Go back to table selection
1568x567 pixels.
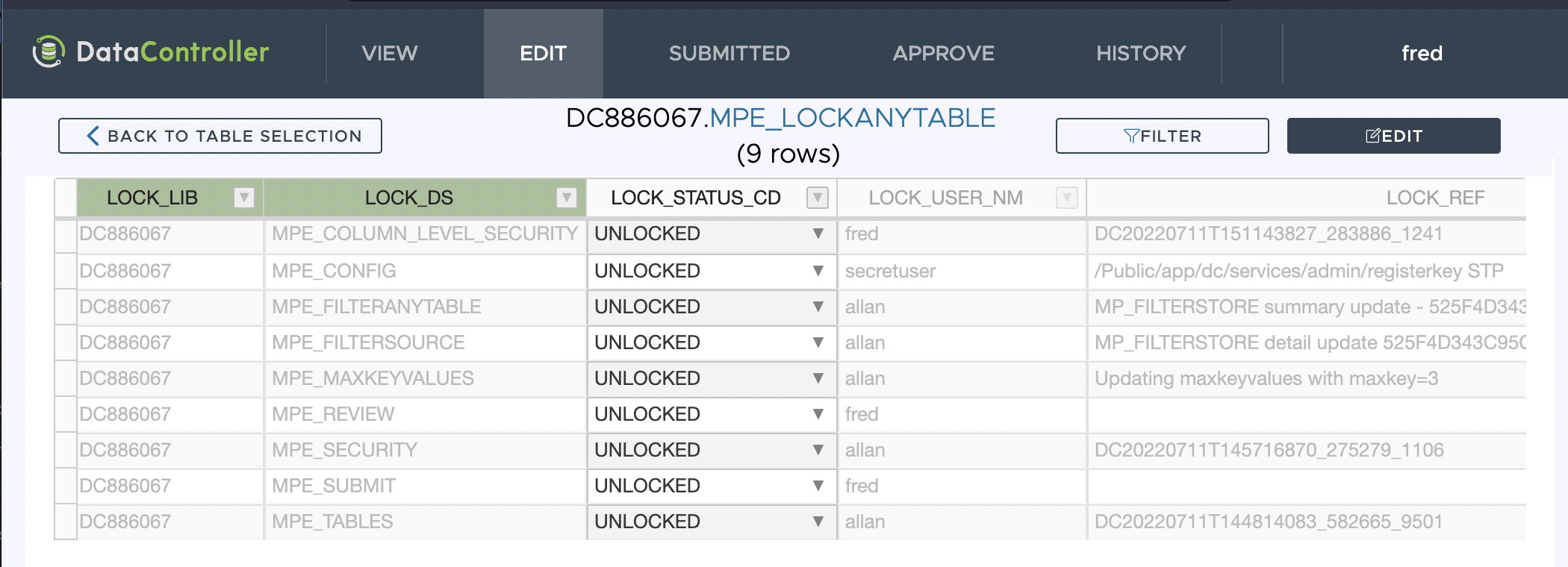(x=220, y=136)
